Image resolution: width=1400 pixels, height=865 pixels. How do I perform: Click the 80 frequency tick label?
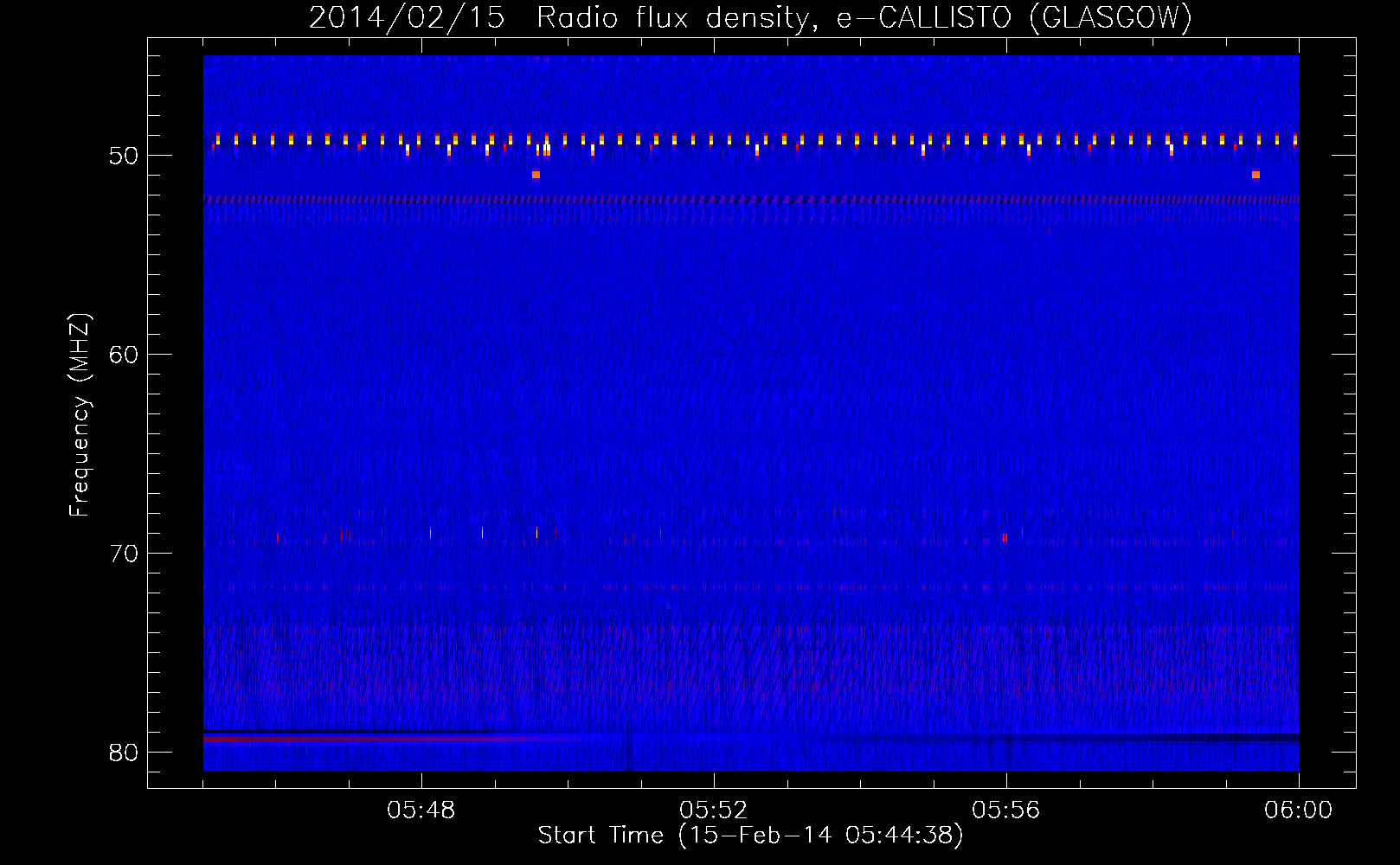click(123, 753)
